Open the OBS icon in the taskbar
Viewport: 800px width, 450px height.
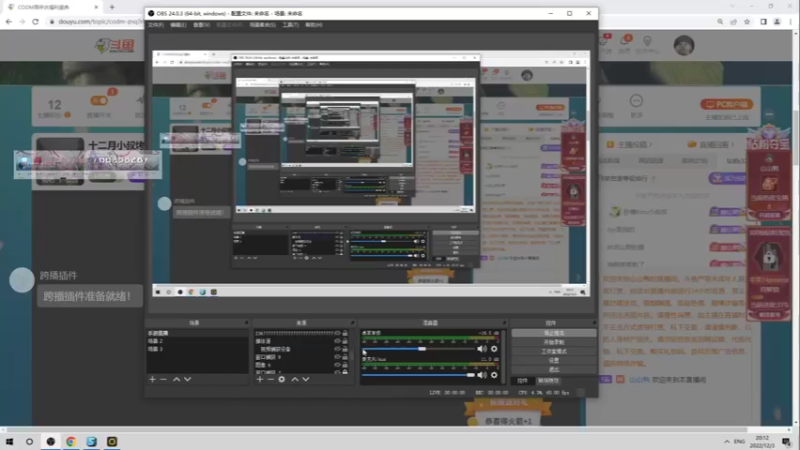coord(51,441)
